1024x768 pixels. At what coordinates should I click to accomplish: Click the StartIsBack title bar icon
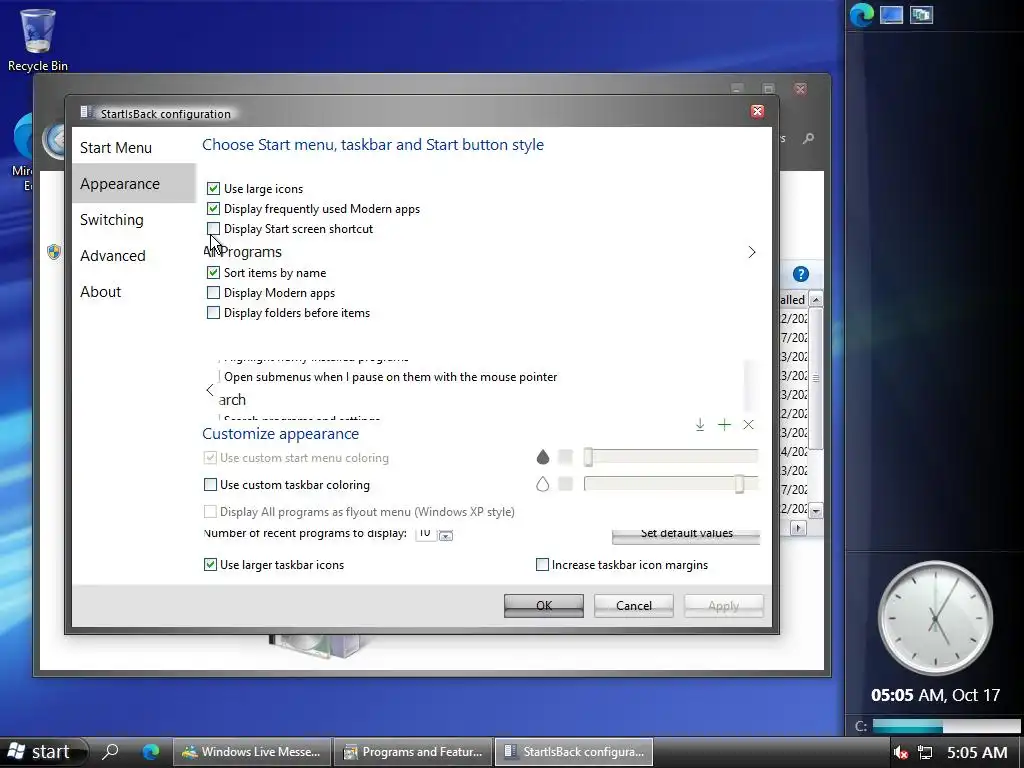(x=87, y=113)
